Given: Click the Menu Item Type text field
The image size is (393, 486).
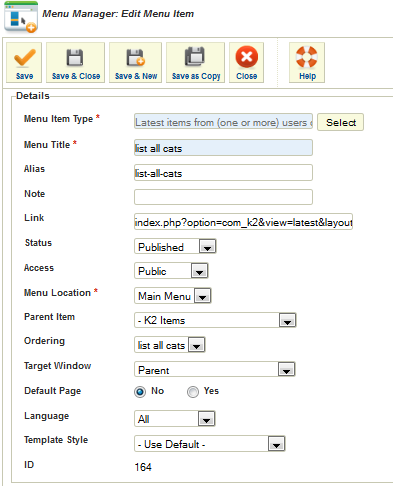Looking at the screenshot, I should click(x=223, y=122).
